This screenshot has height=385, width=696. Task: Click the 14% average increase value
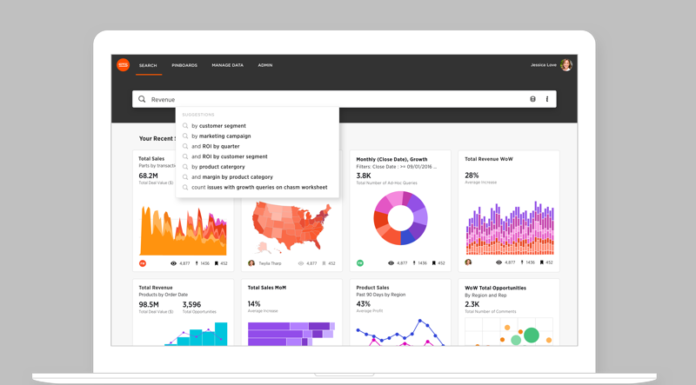(x=254, y=304)
